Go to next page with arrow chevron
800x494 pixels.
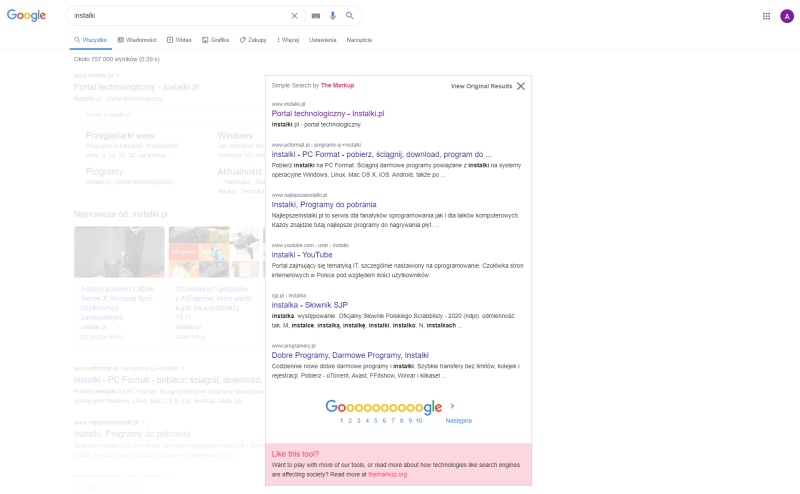453,406
